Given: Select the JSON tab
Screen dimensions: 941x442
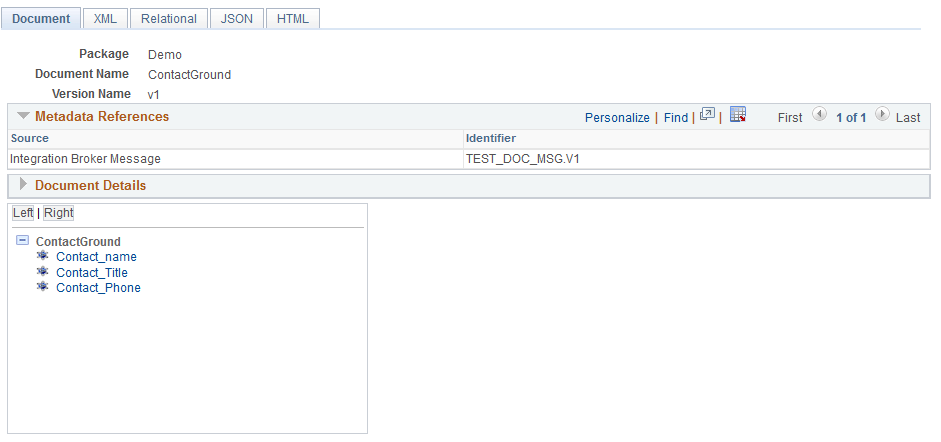Looking at the screenshot, I should pos(237,19).
